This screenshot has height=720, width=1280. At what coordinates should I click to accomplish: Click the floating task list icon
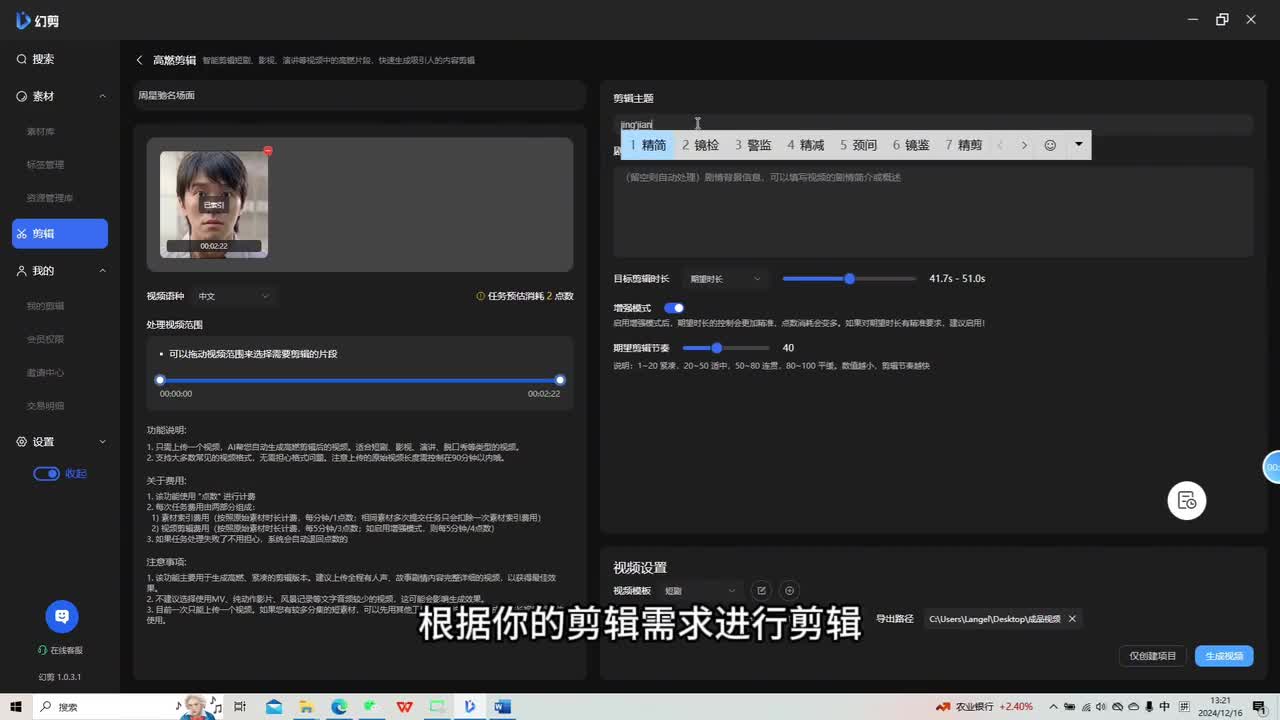pos(1187,501)
